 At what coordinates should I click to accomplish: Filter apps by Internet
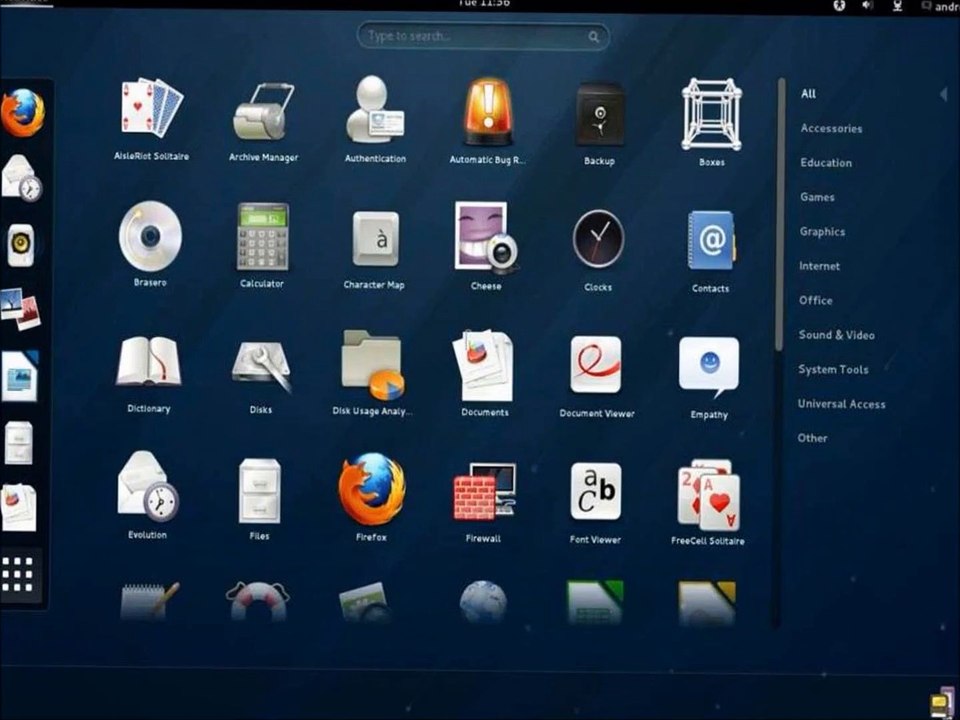point(819,266)
